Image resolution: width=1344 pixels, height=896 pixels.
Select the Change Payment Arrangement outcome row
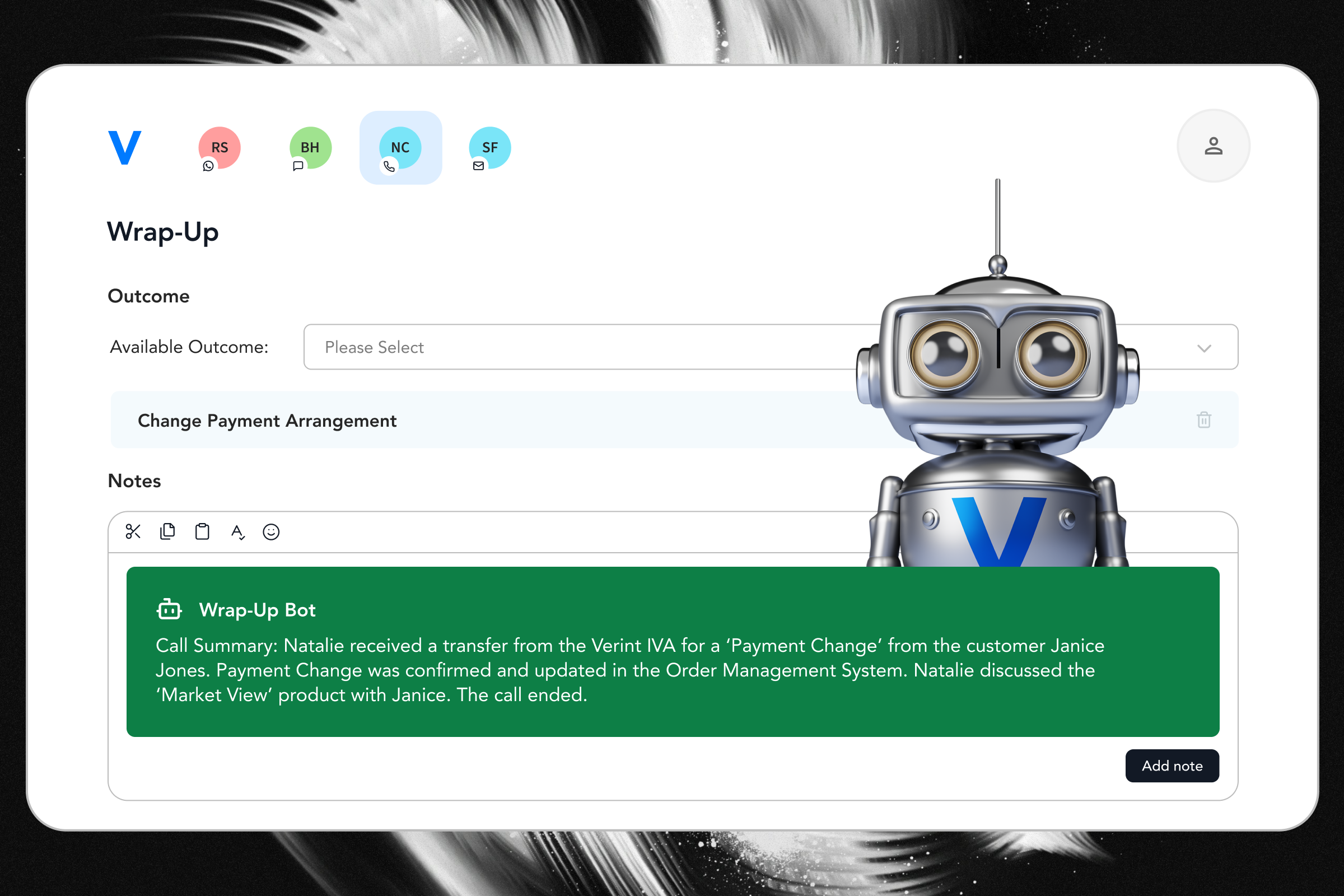click(x=267, y=420)
